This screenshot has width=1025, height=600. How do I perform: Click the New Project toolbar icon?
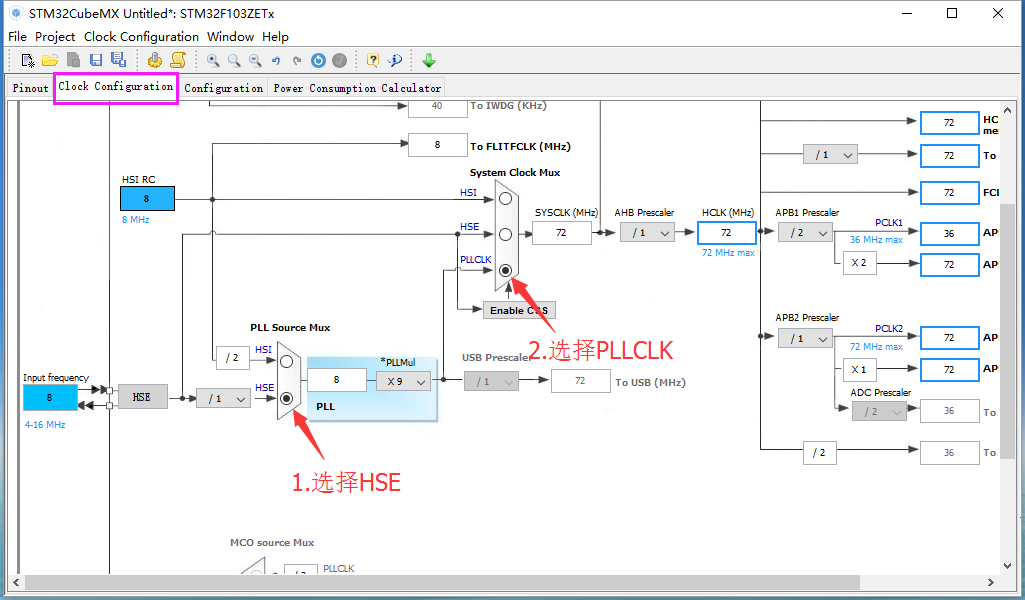point(27,61)
